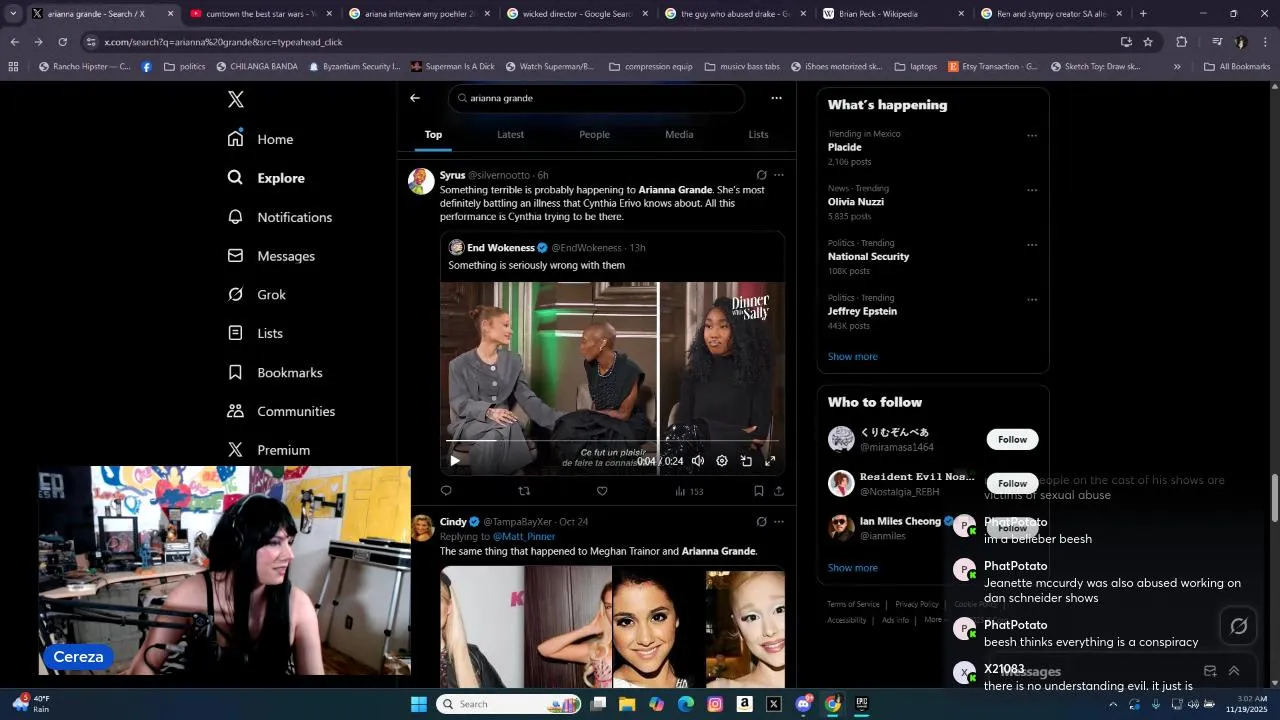Open Lists in the sidebar
This screenshot has height=720, width=1280.
[x=255, y=333]
